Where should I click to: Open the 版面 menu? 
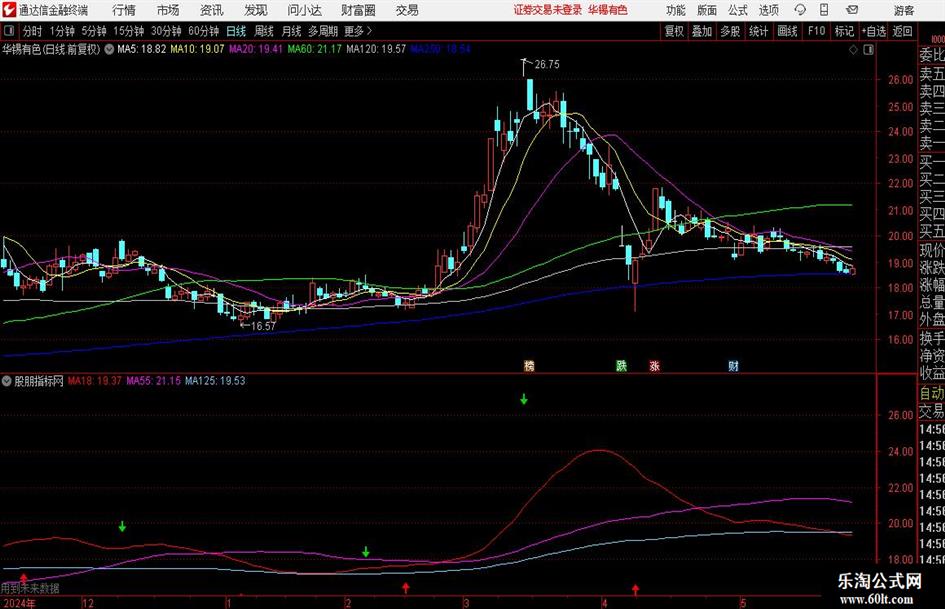707,10
